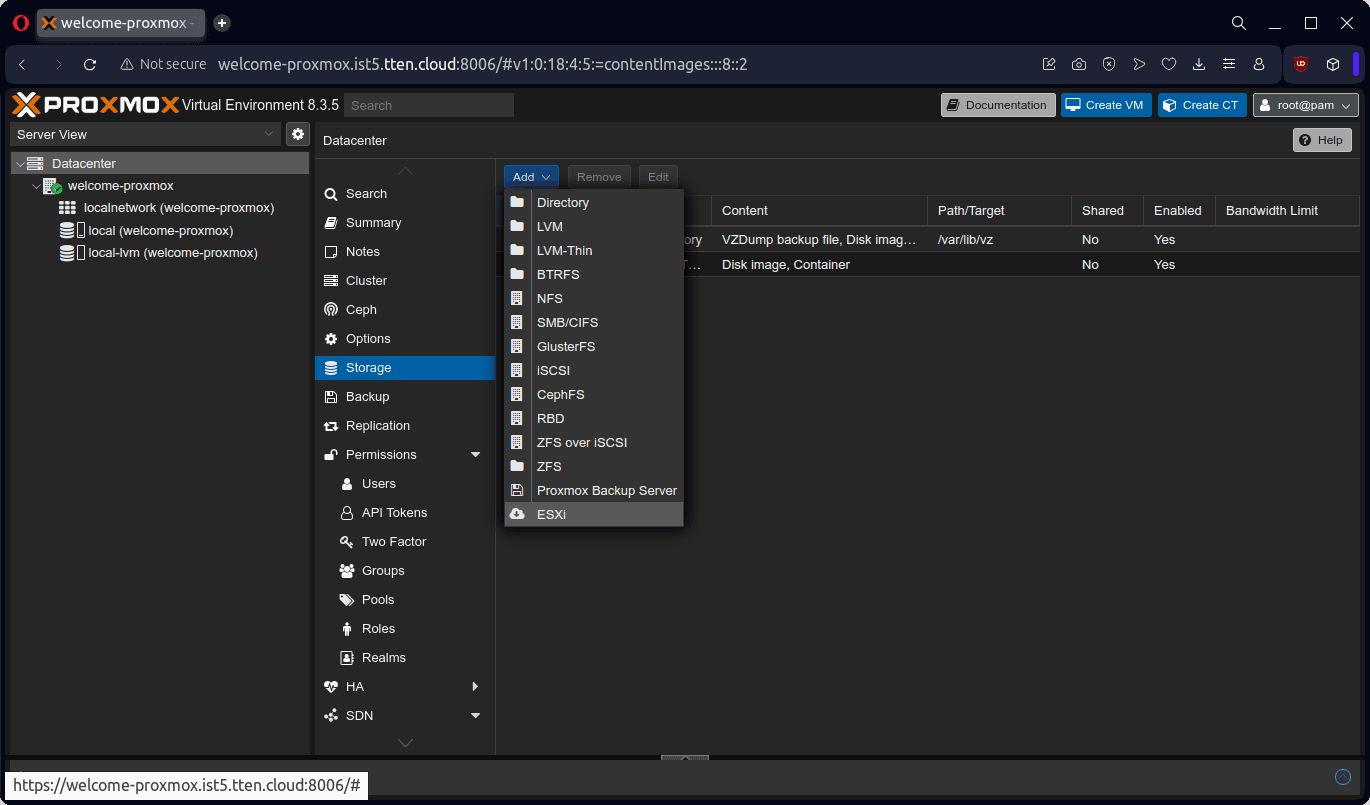Open the Documentation link button

998,105
